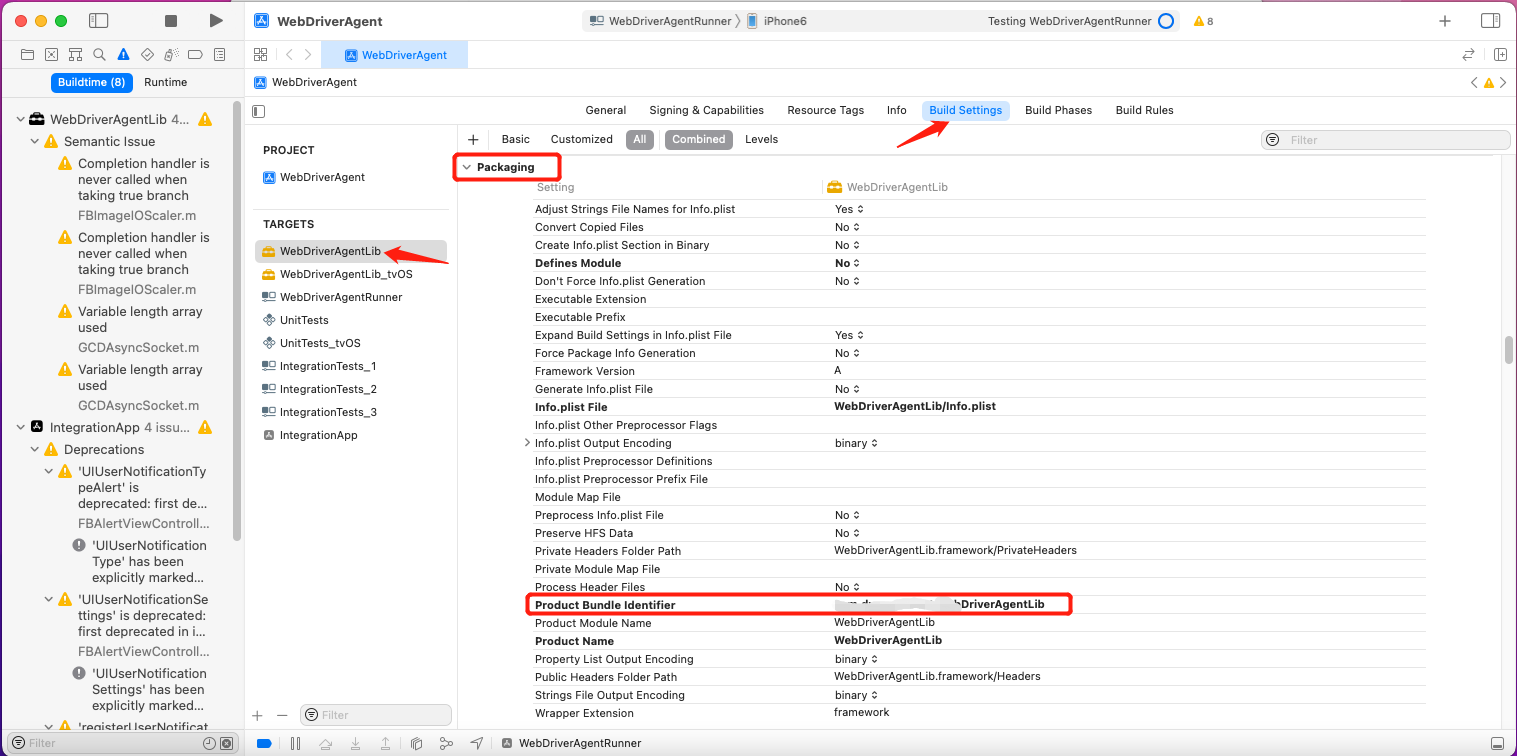The width and height of the screenshot is (1517, 756).
Task: Open the Build Phases tab
Action: coord(1058,110)
